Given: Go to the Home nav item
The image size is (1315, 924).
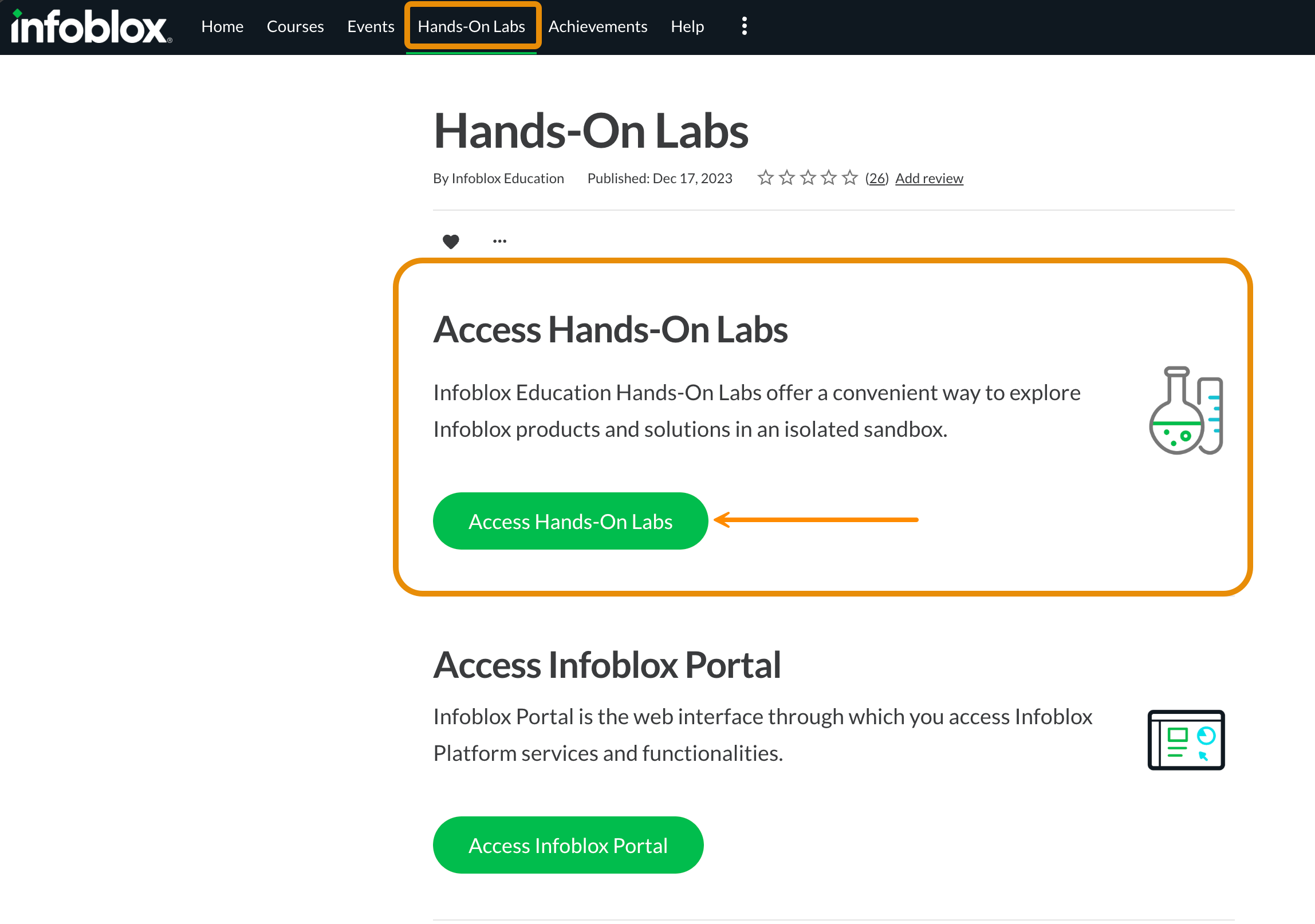Looking at the screenshot, I should click(x=222, y=26).
